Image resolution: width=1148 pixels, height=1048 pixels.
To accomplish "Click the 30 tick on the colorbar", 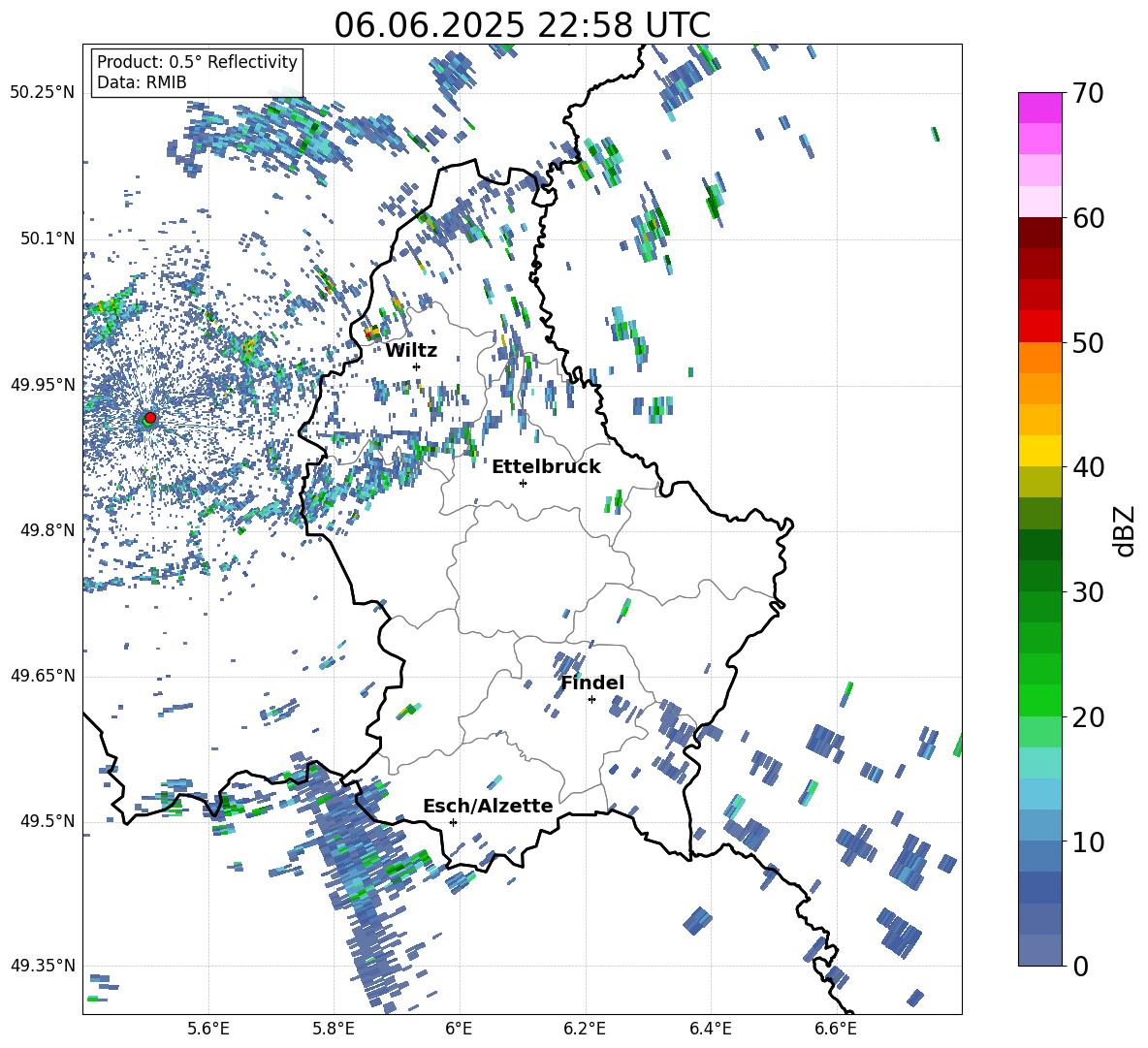I will point(1088,592).
